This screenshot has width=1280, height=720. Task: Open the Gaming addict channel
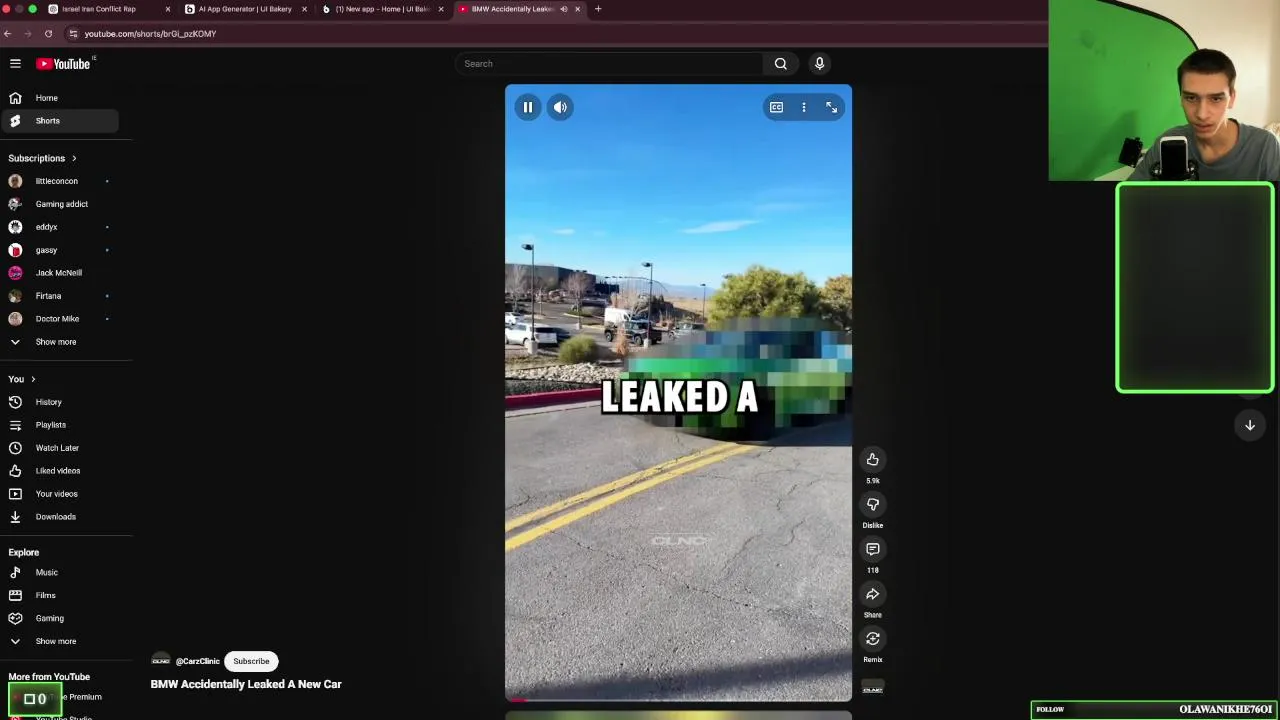(60, 204)
